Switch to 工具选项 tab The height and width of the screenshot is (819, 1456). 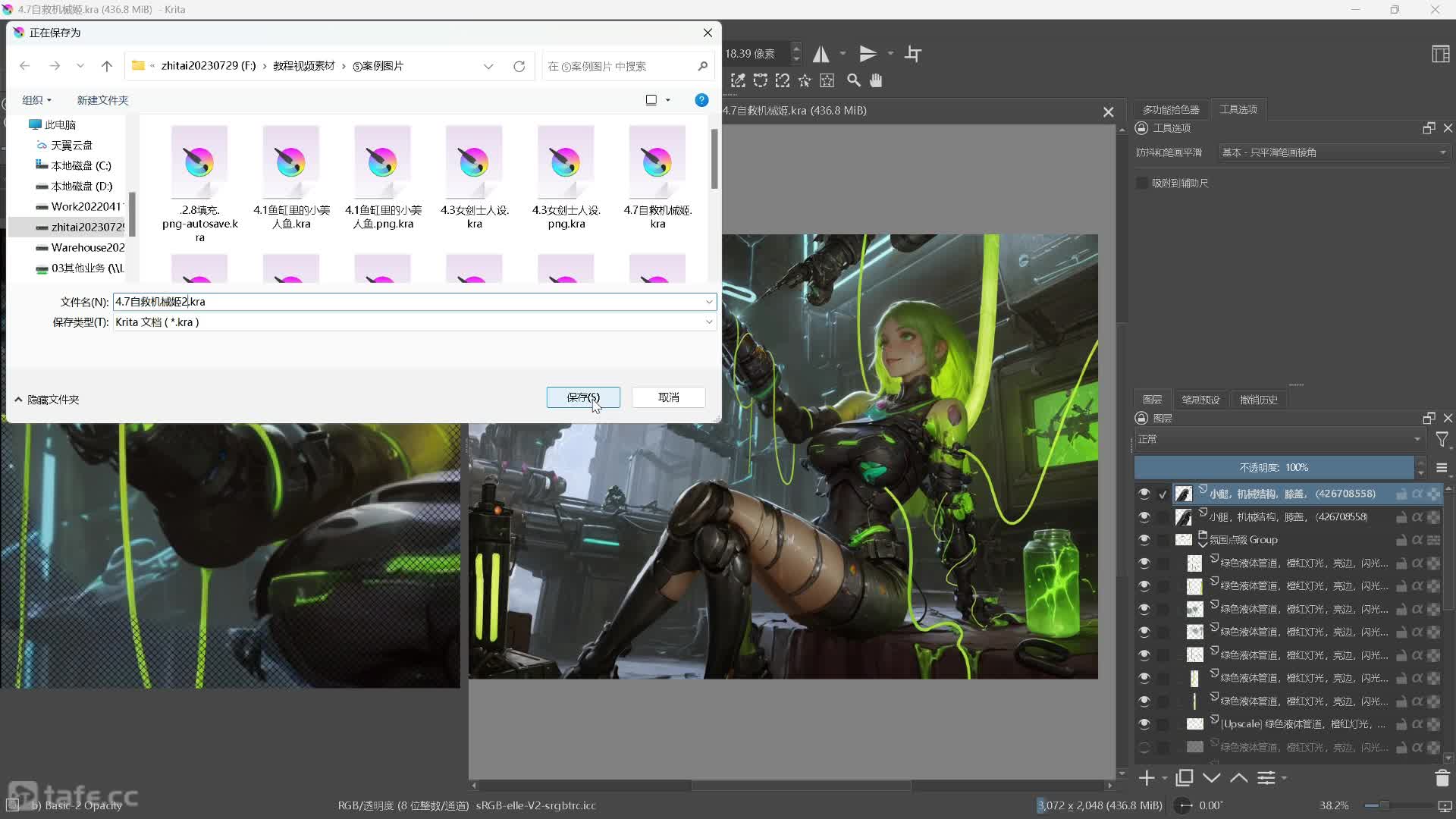pos(1238,110)
